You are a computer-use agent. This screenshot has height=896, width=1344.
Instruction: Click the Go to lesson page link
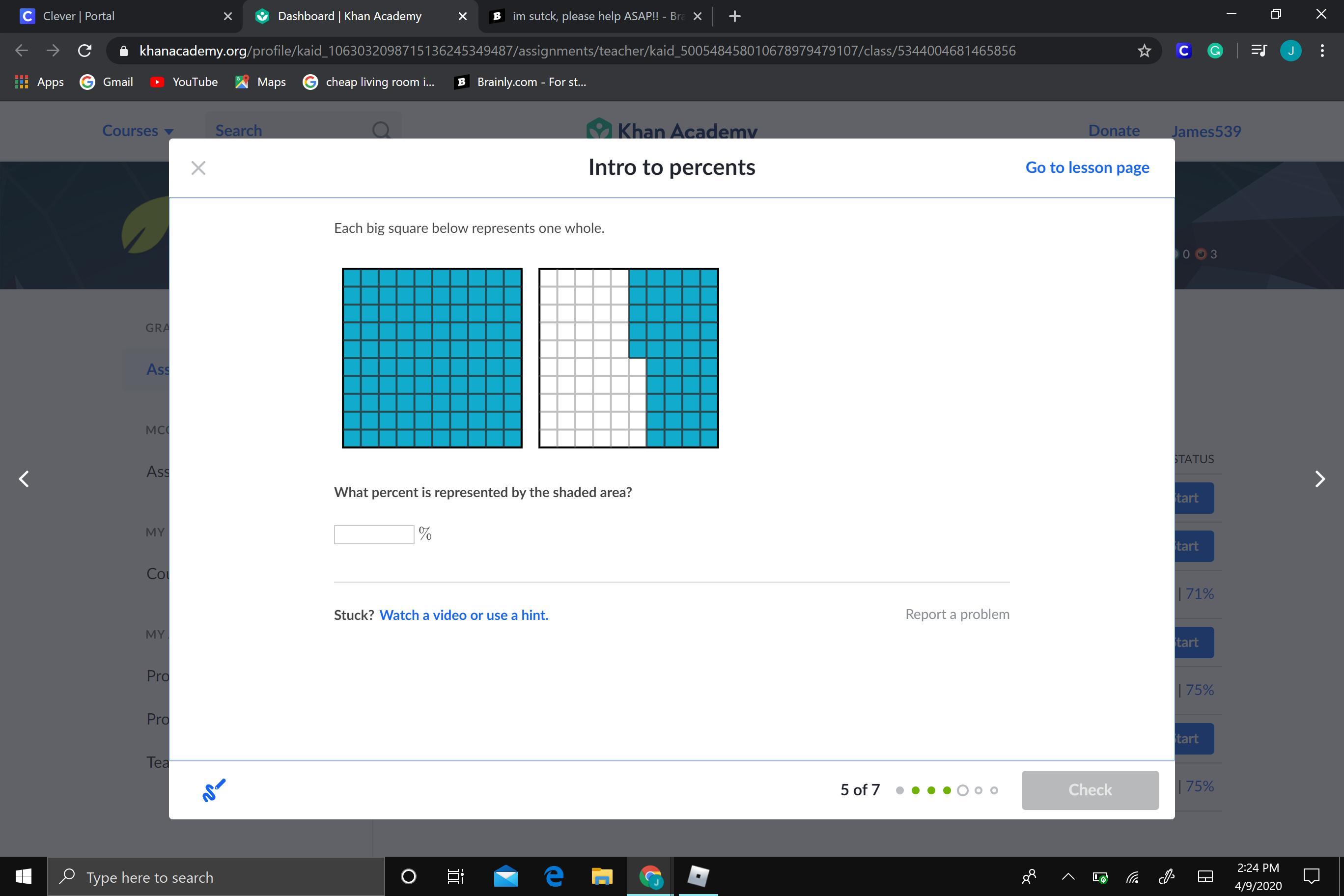[x=1087, y=168]
